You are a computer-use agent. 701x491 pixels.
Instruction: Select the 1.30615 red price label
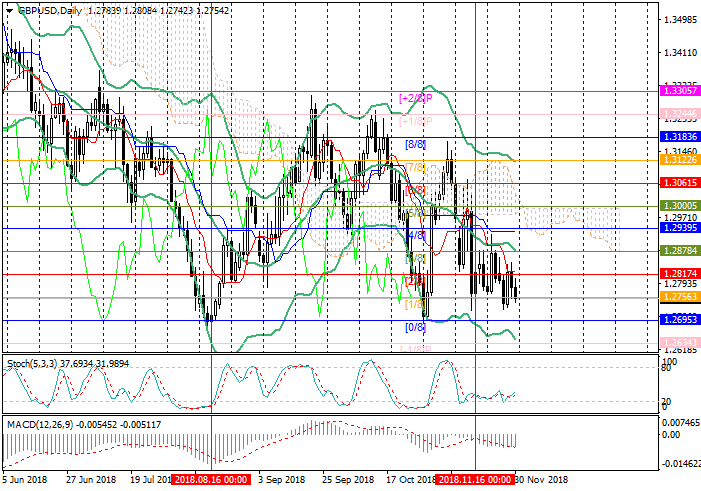pos(680,183)
